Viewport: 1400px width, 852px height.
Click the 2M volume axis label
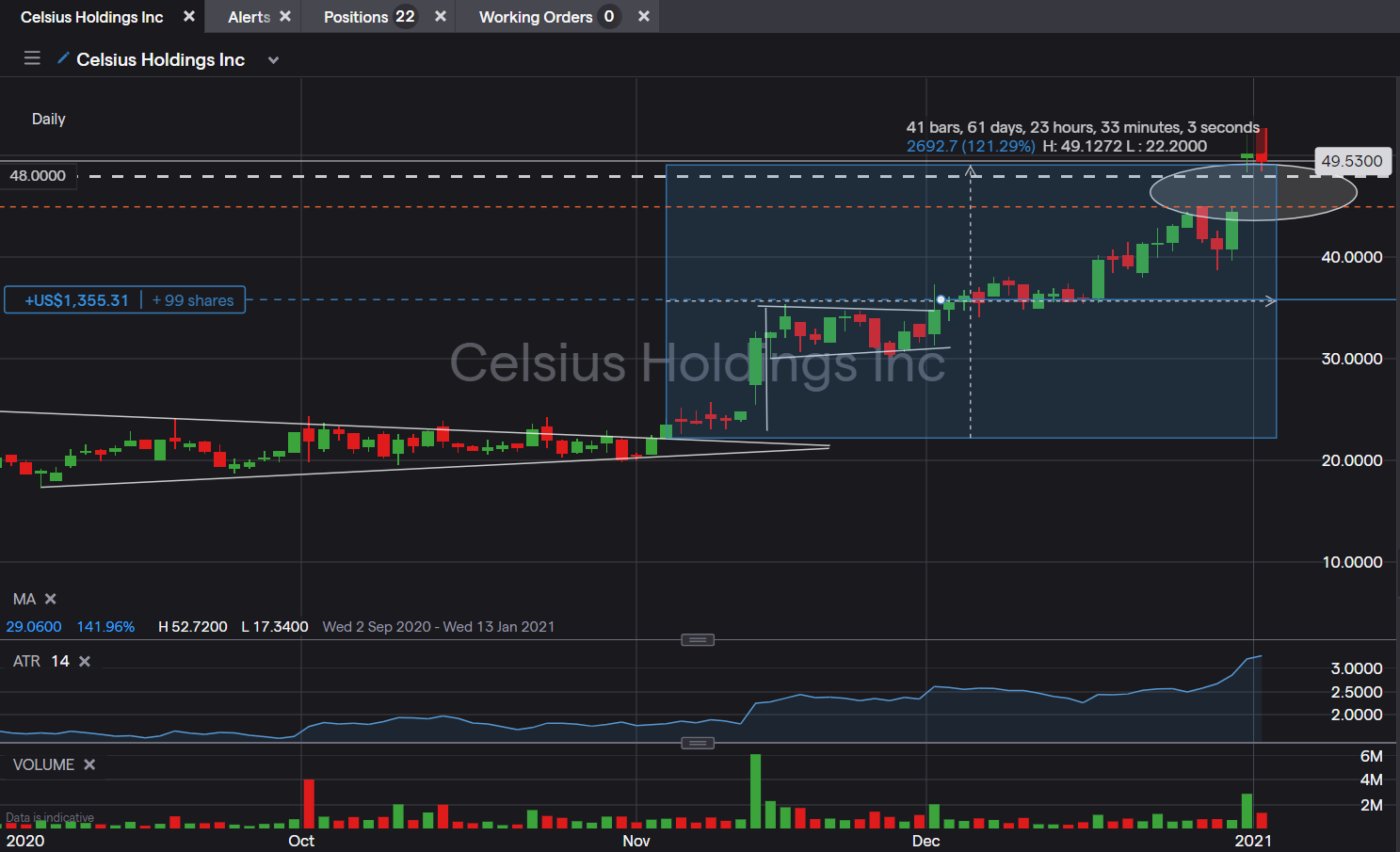click(x=1372, y=805)
